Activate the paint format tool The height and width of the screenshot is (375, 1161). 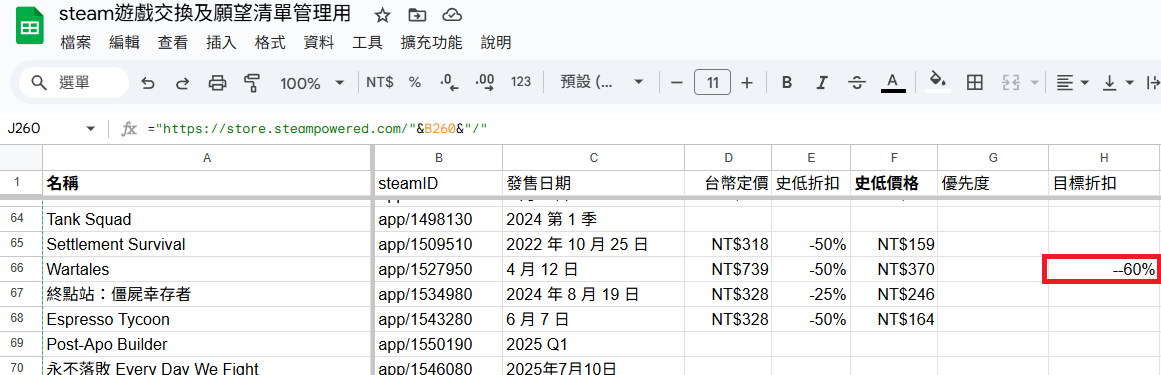pyautogui.click(x=252, y=82)
